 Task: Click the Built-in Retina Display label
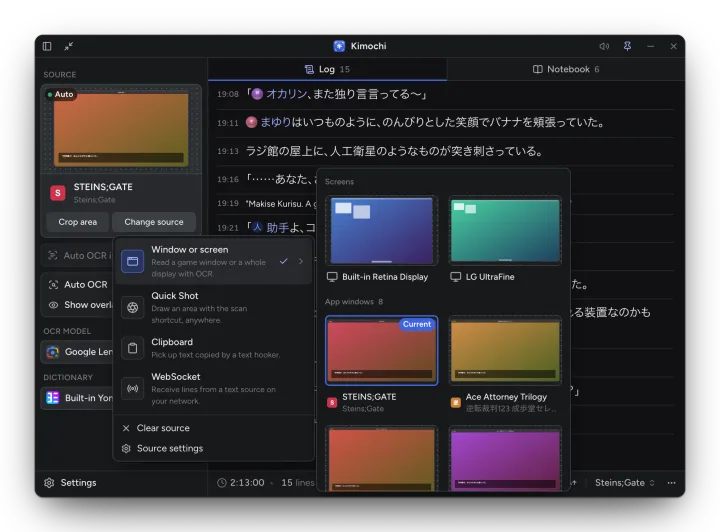tap(385, 277)
